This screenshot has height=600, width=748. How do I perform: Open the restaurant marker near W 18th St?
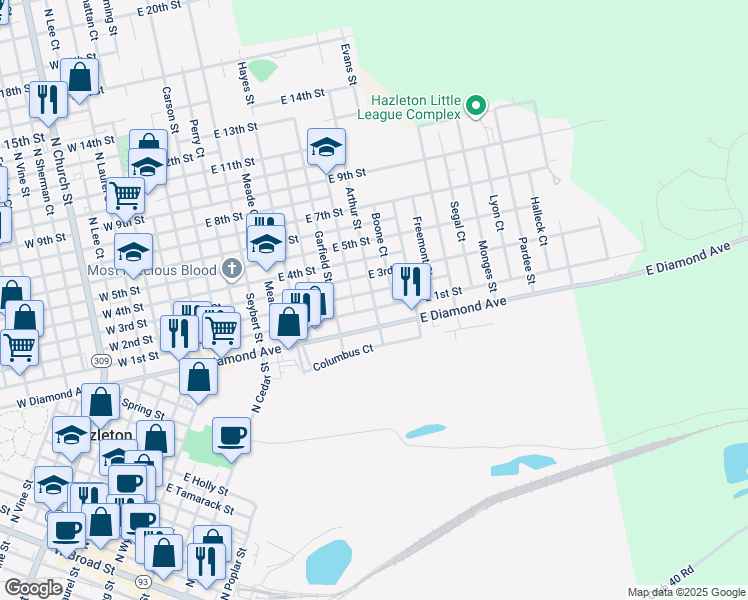pos(47,99)
